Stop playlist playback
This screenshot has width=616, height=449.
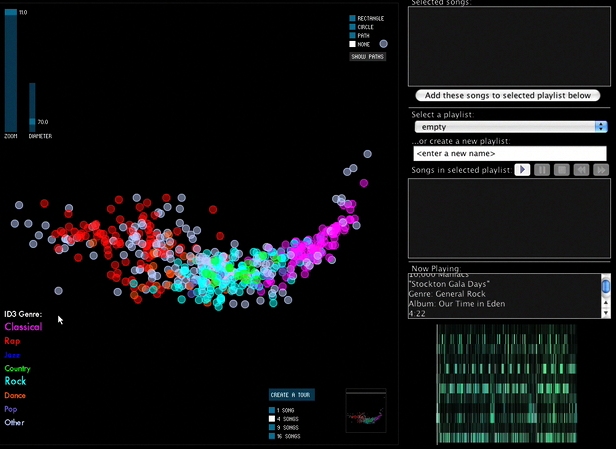[x=561, y=170]
